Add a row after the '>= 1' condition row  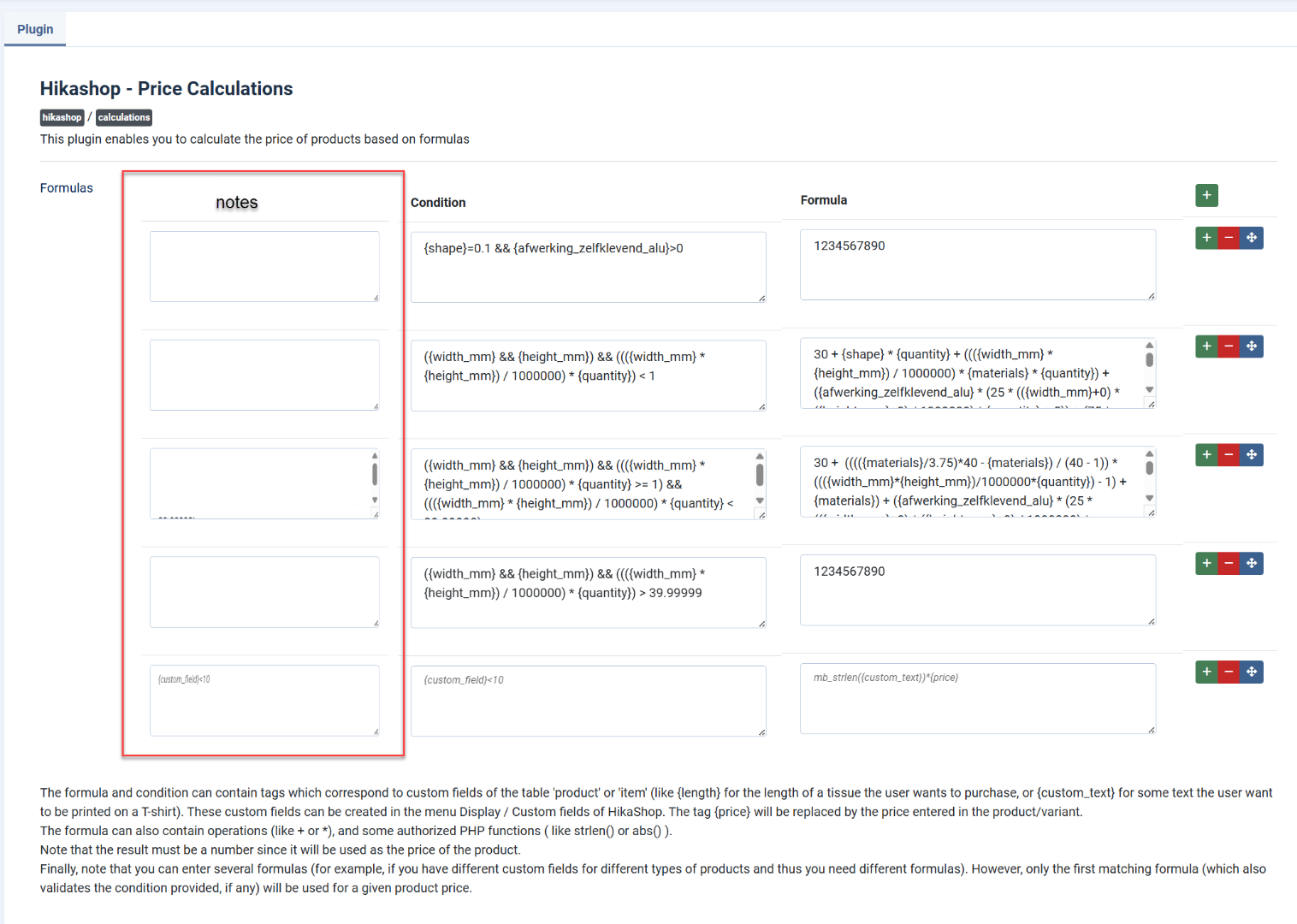(x=1206, y=455)
